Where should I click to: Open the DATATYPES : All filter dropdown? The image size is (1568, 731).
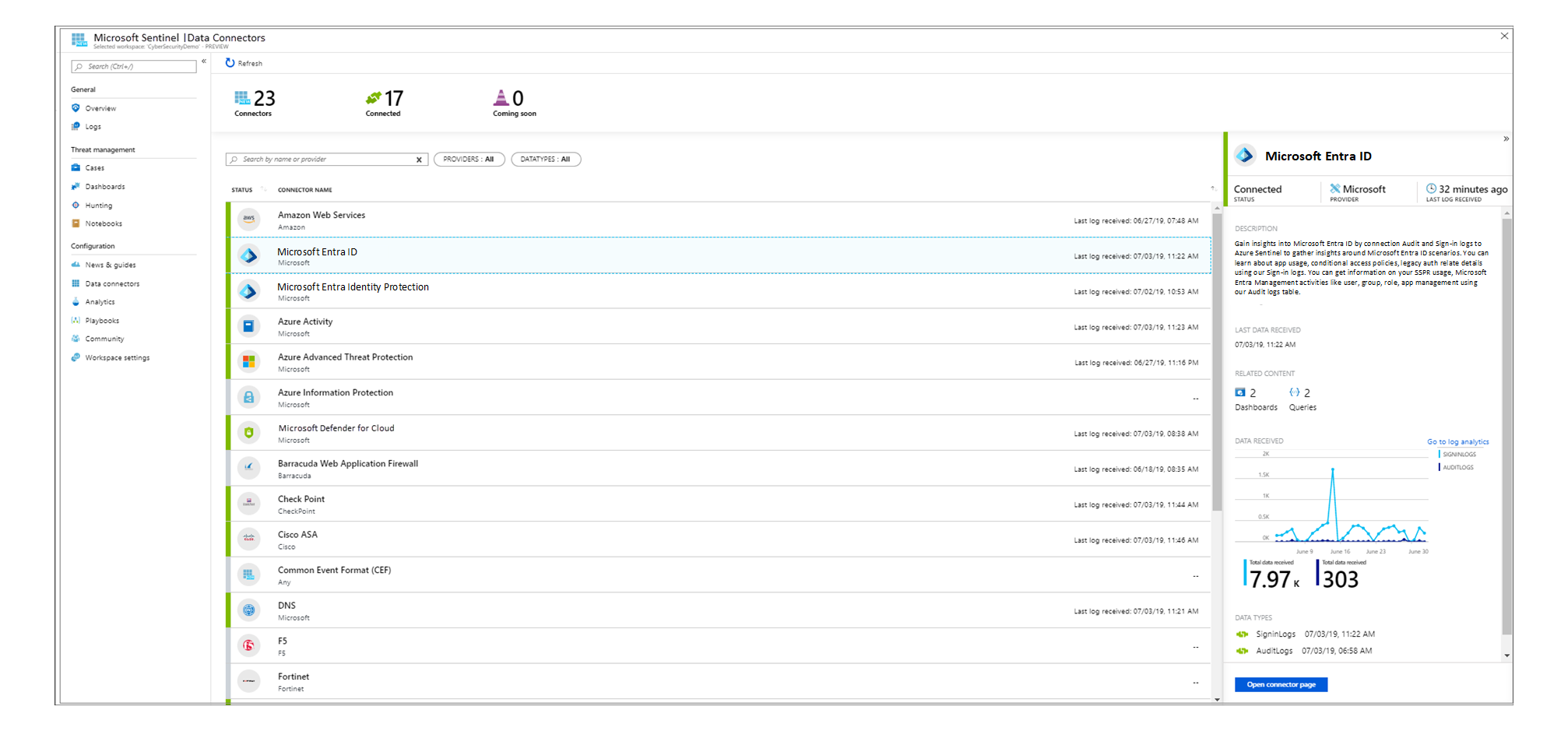[546, 160]
